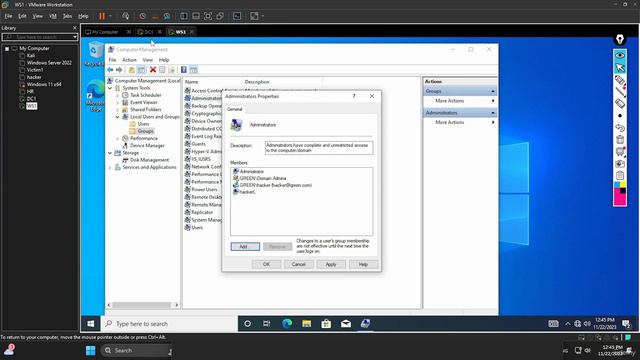
Task: Click the send Ctrl+Alt+Del toolbar icon
Action: (x=125, y=16)
